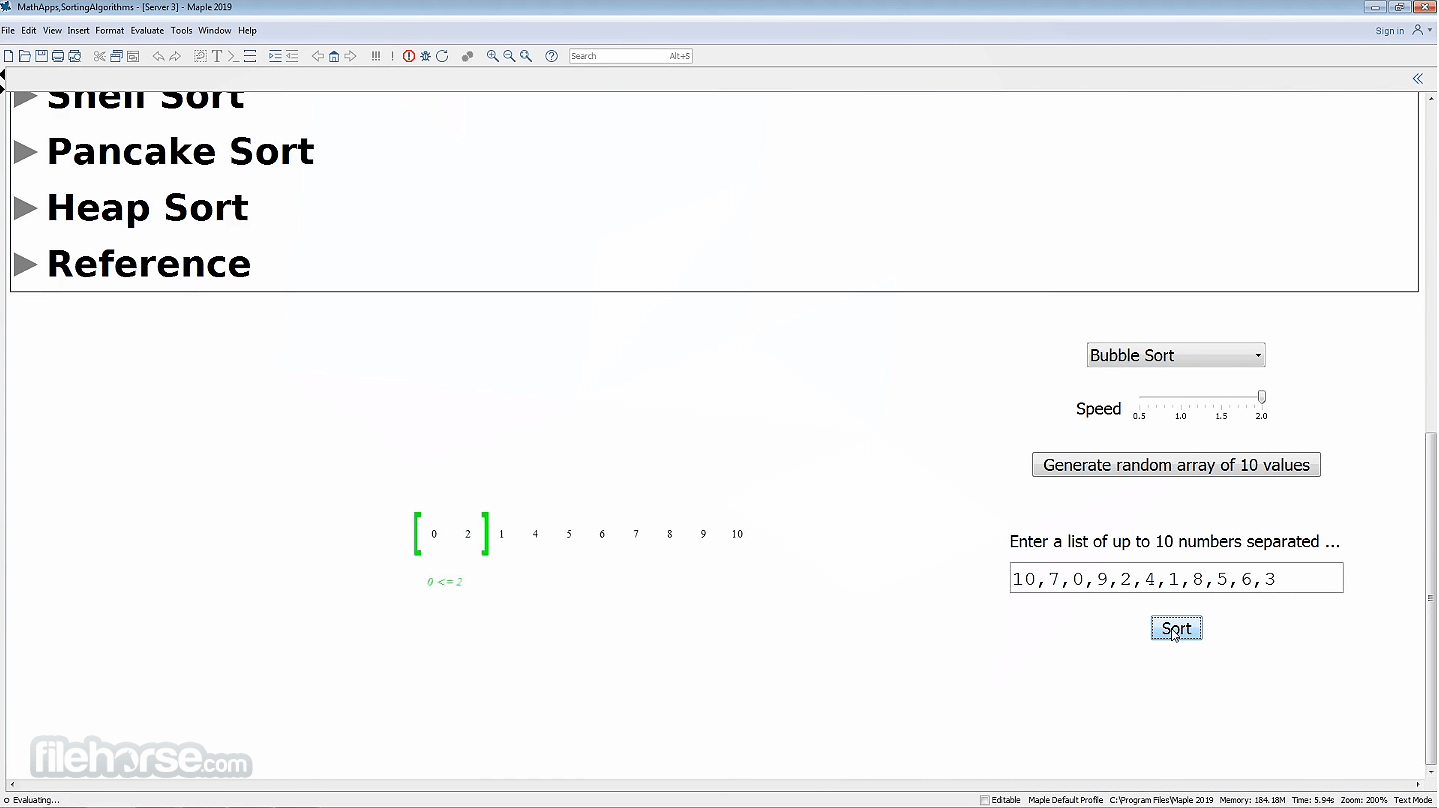Insert plain text with the T icon
This screenshot has height=808, width=1439.
tap(217, 56)
